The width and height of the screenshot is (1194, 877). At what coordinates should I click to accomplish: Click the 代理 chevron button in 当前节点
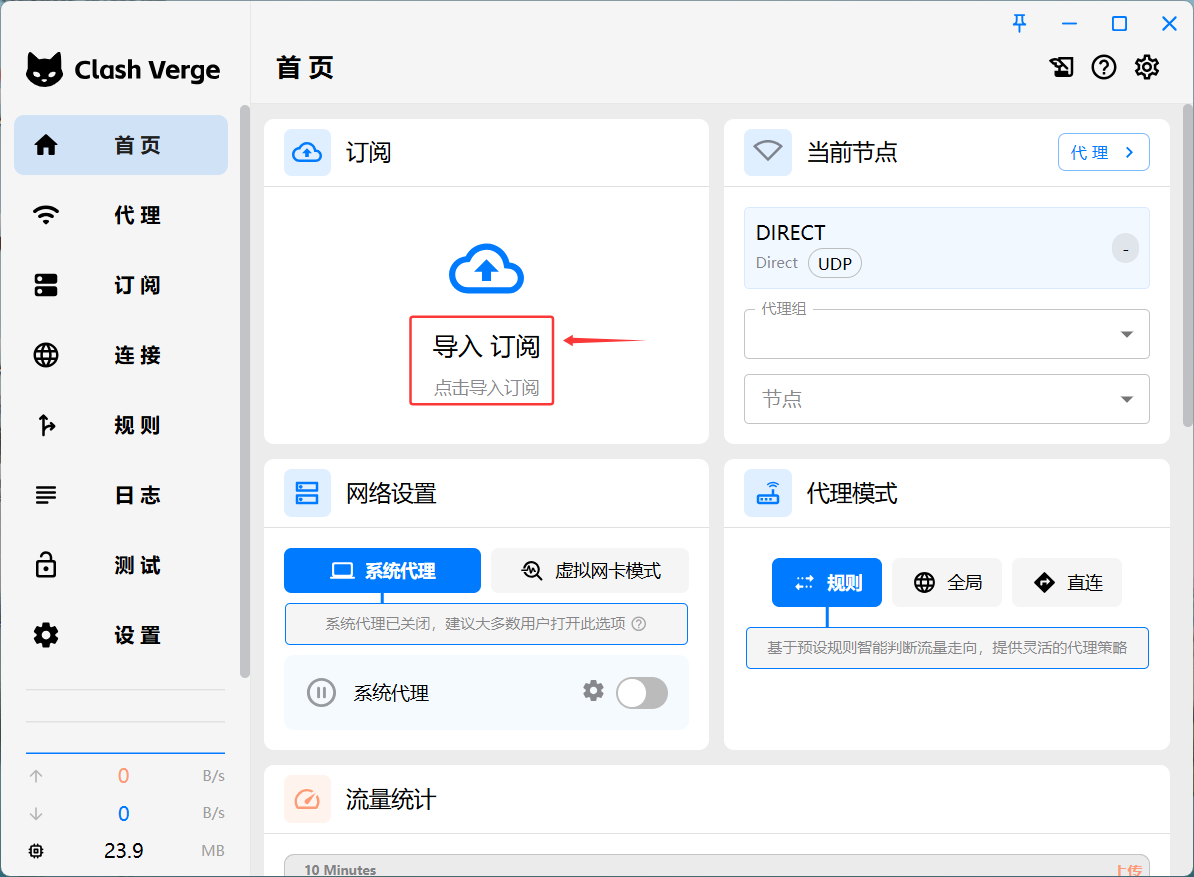point(1103,152)
